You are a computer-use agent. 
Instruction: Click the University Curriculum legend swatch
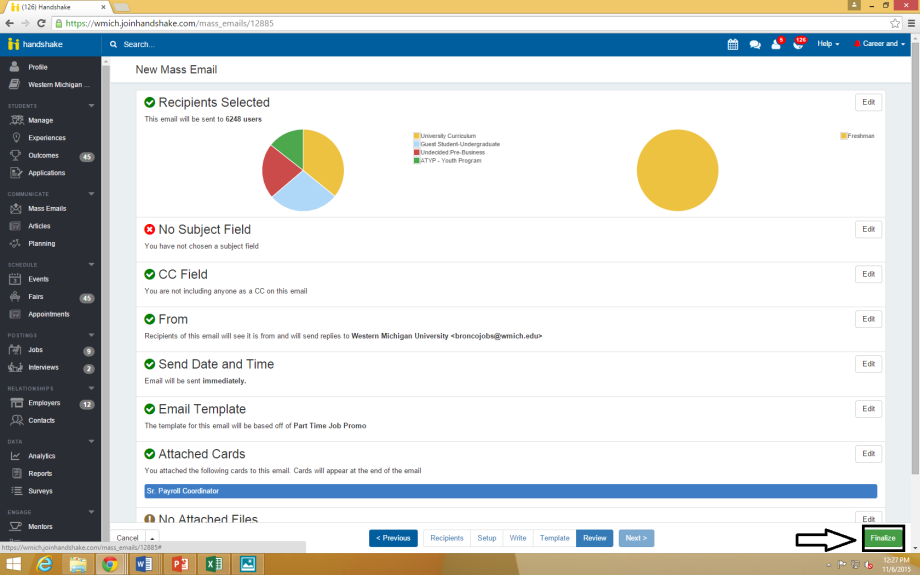417,136
